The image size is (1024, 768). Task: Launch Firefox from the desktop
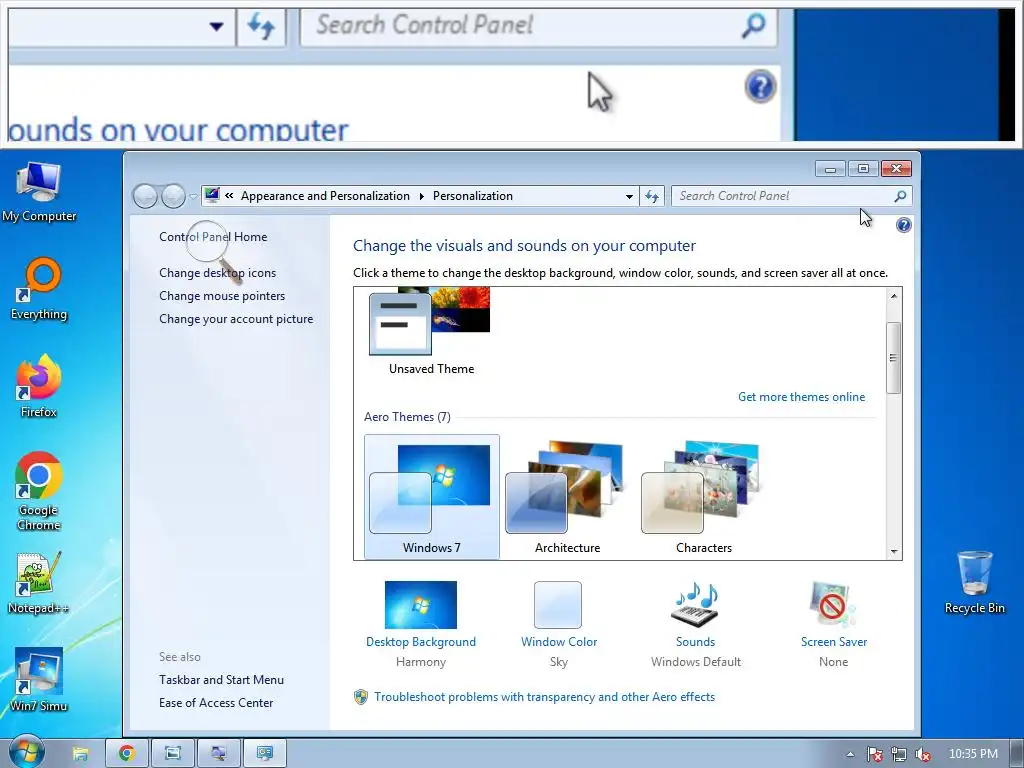coord(39,386)
